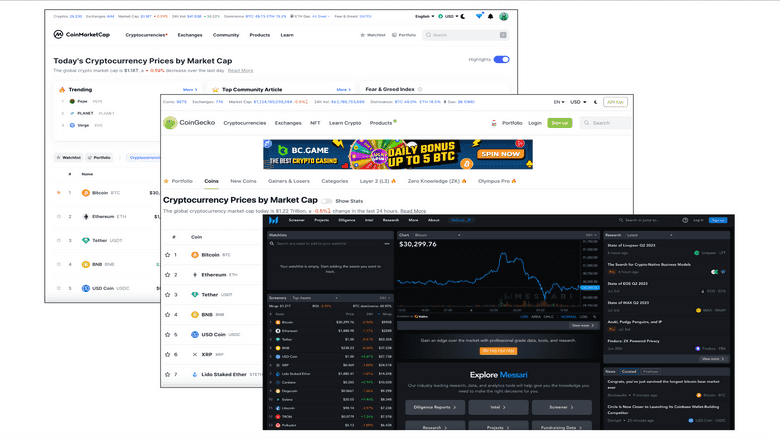Click the green CoinGecko Sign up button

pos(560,123)
